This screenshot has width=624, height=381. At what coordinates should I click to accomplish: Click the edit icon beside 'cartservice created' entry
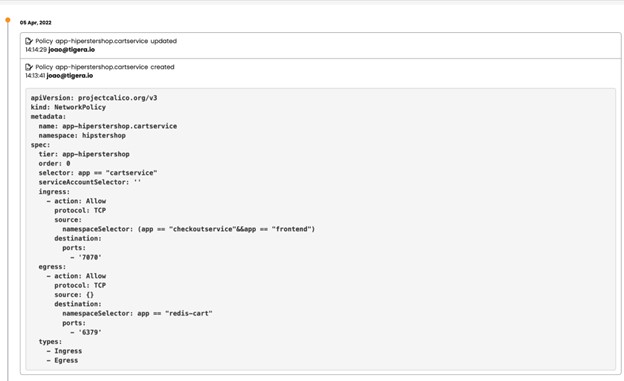[29, 67]
